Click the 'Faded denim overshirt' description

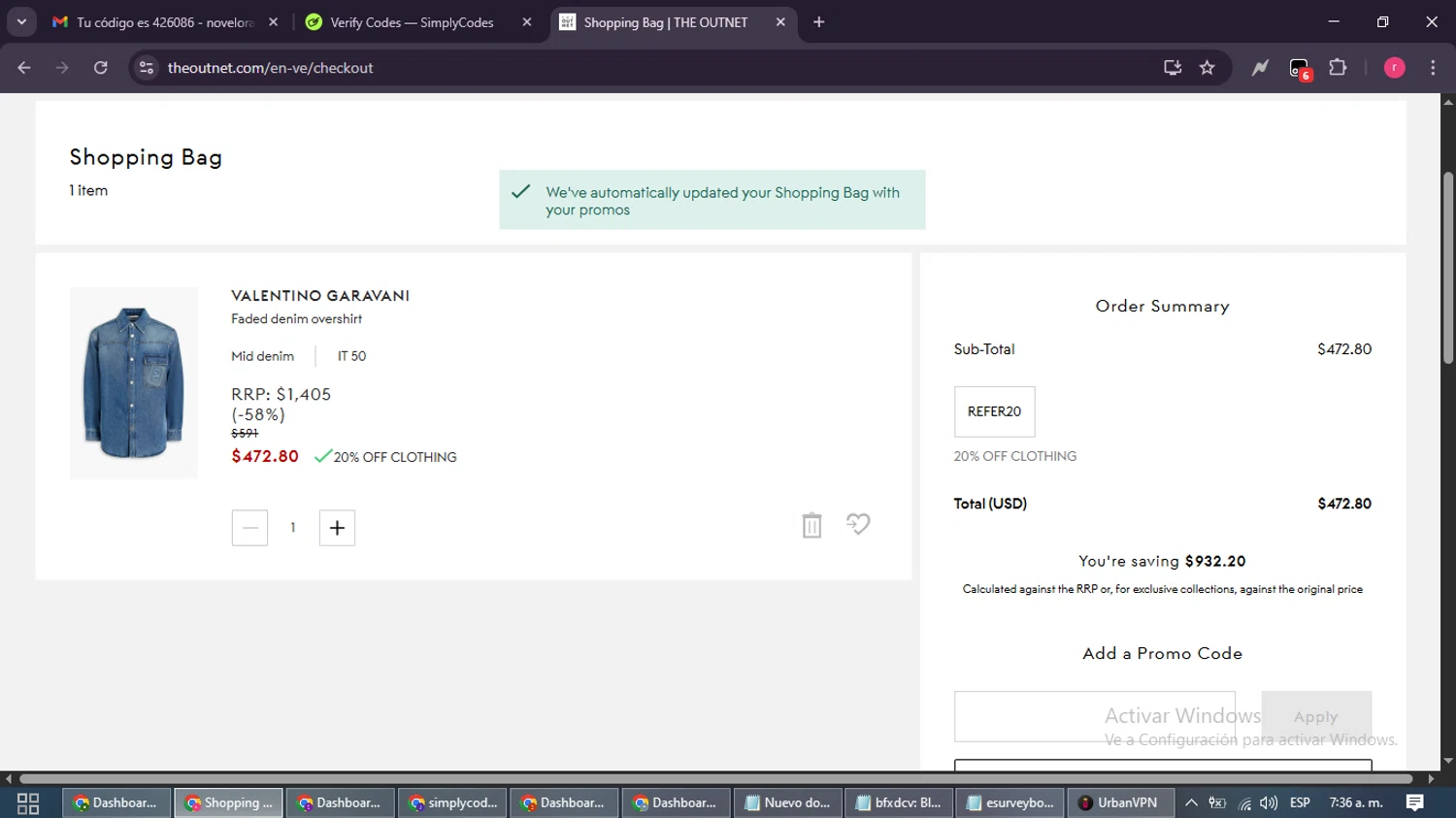coord(296,319)
